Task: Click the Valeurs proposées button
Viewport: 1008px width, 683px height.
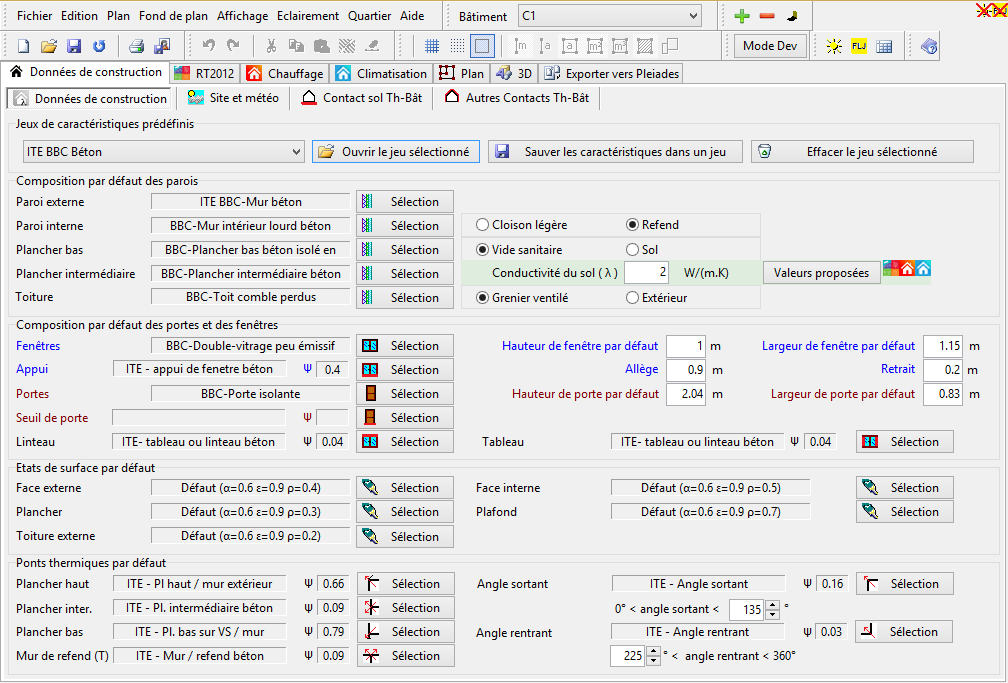Action: pyautogui.click(x=821, y=273)
